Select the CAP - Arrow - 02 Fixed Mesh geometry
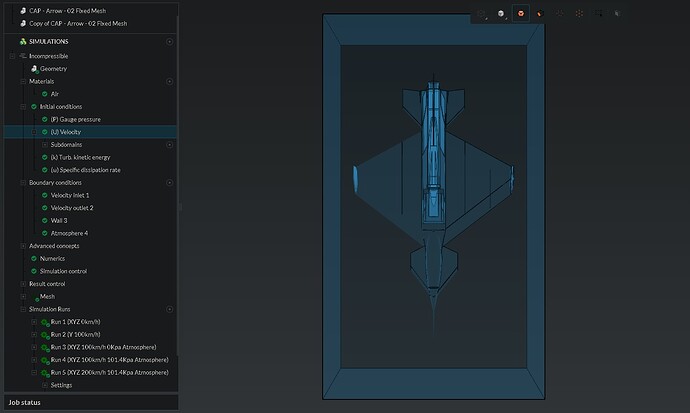Screen dimensions: 690x413 [67, 11]
